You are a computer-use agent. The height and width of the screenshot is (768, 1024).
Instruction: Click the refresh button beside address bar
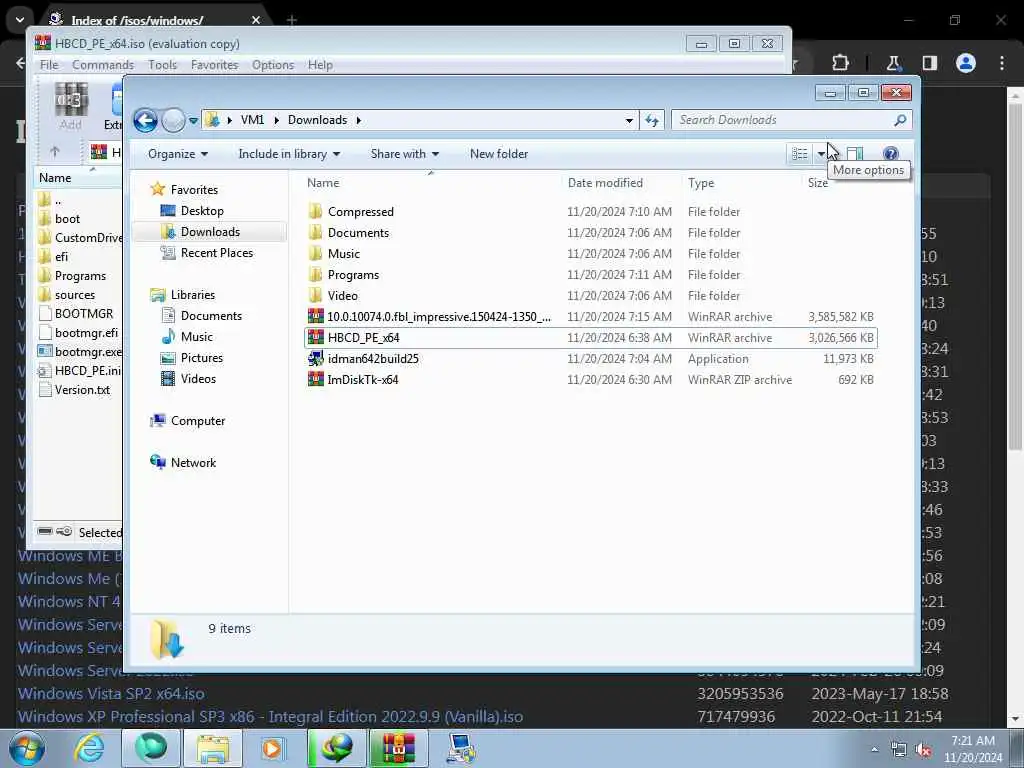(652, 120)
